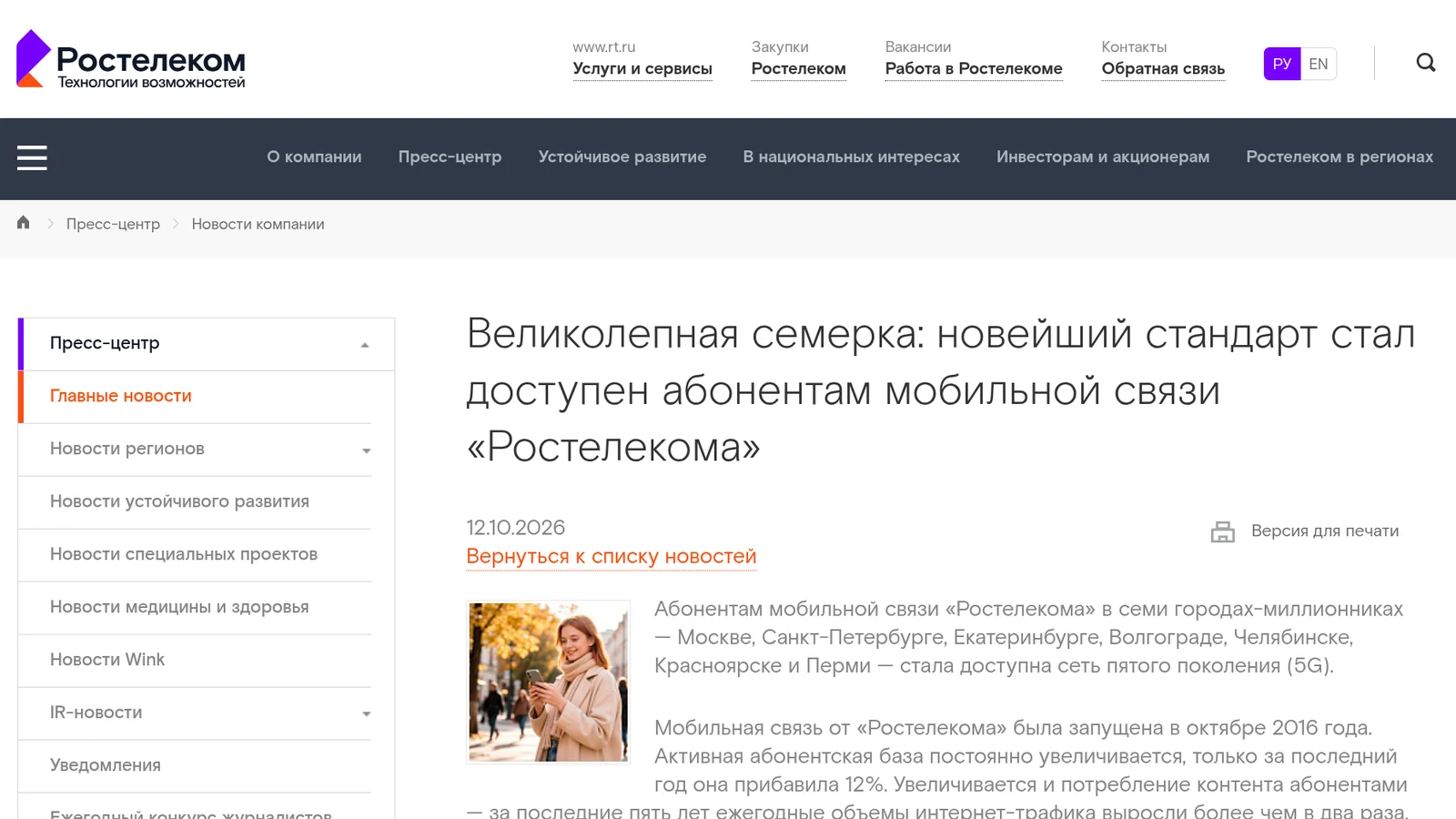The image size is (1456, 819).
Task: Open Инвесторам и акционерам menu
Action: click(x=1103, y=157)
